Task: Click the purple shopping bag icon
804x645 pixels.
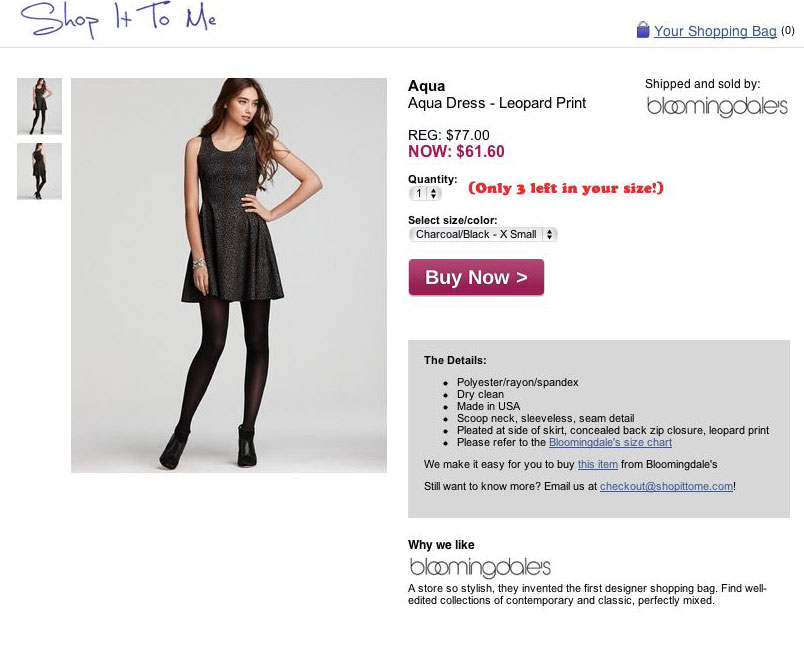Action: click(x=643, y=30)
